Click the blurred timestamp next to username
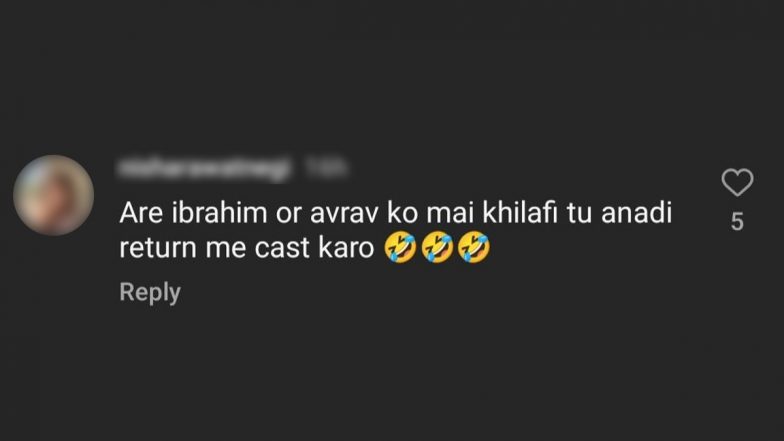This screenshot has width=784, height=441. coord(326,168)
